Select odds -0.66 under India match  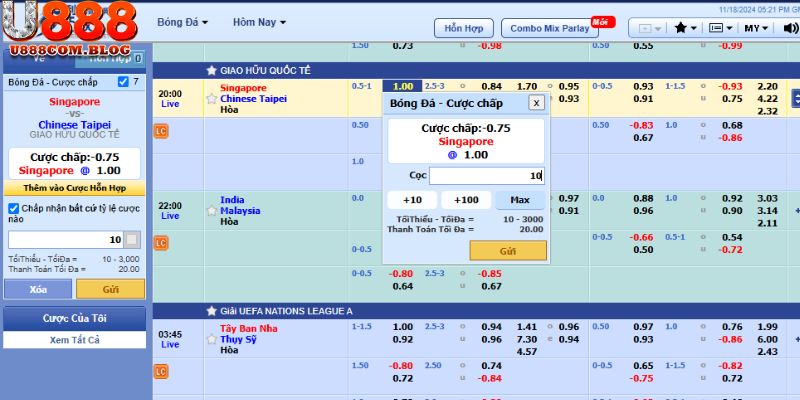[x=641, y=237]
